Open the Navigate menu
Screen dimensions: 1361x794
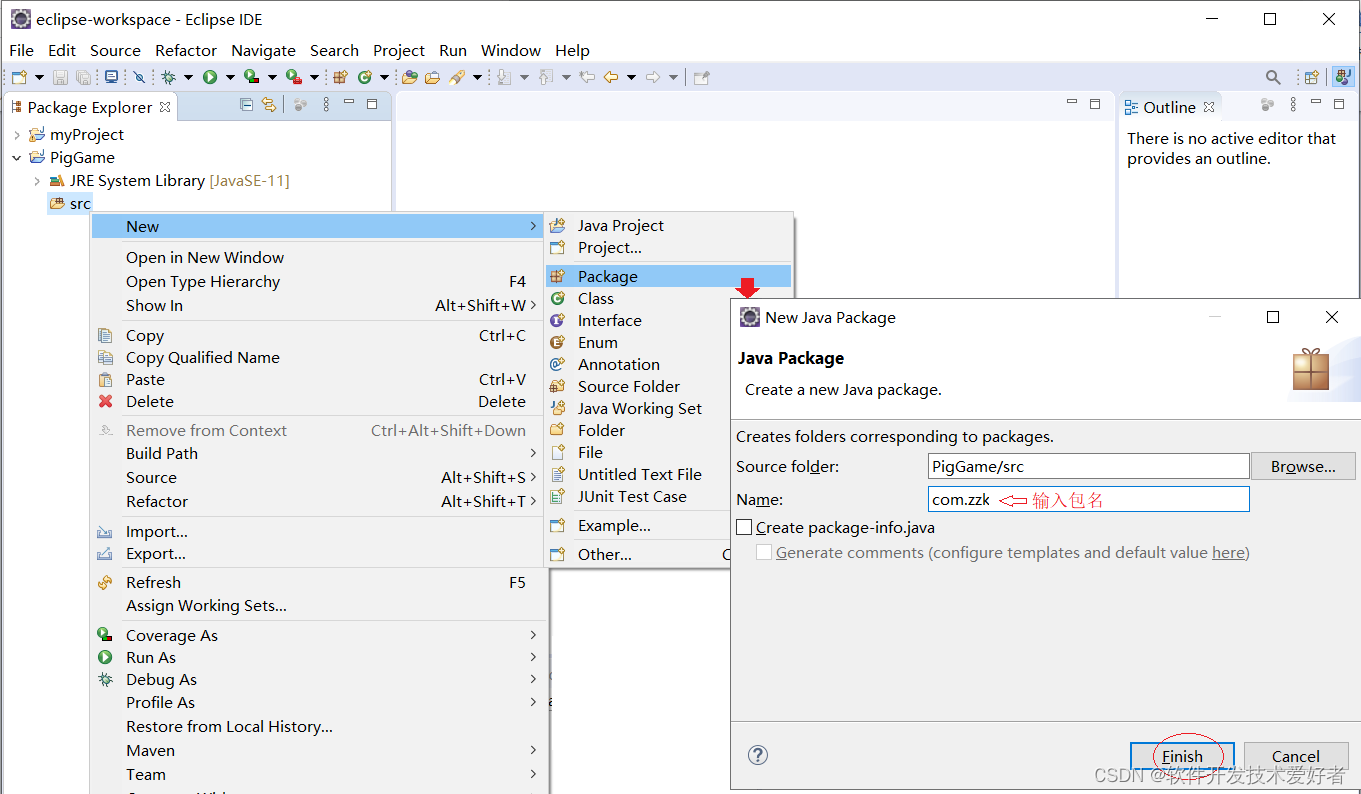click(263, 50)
